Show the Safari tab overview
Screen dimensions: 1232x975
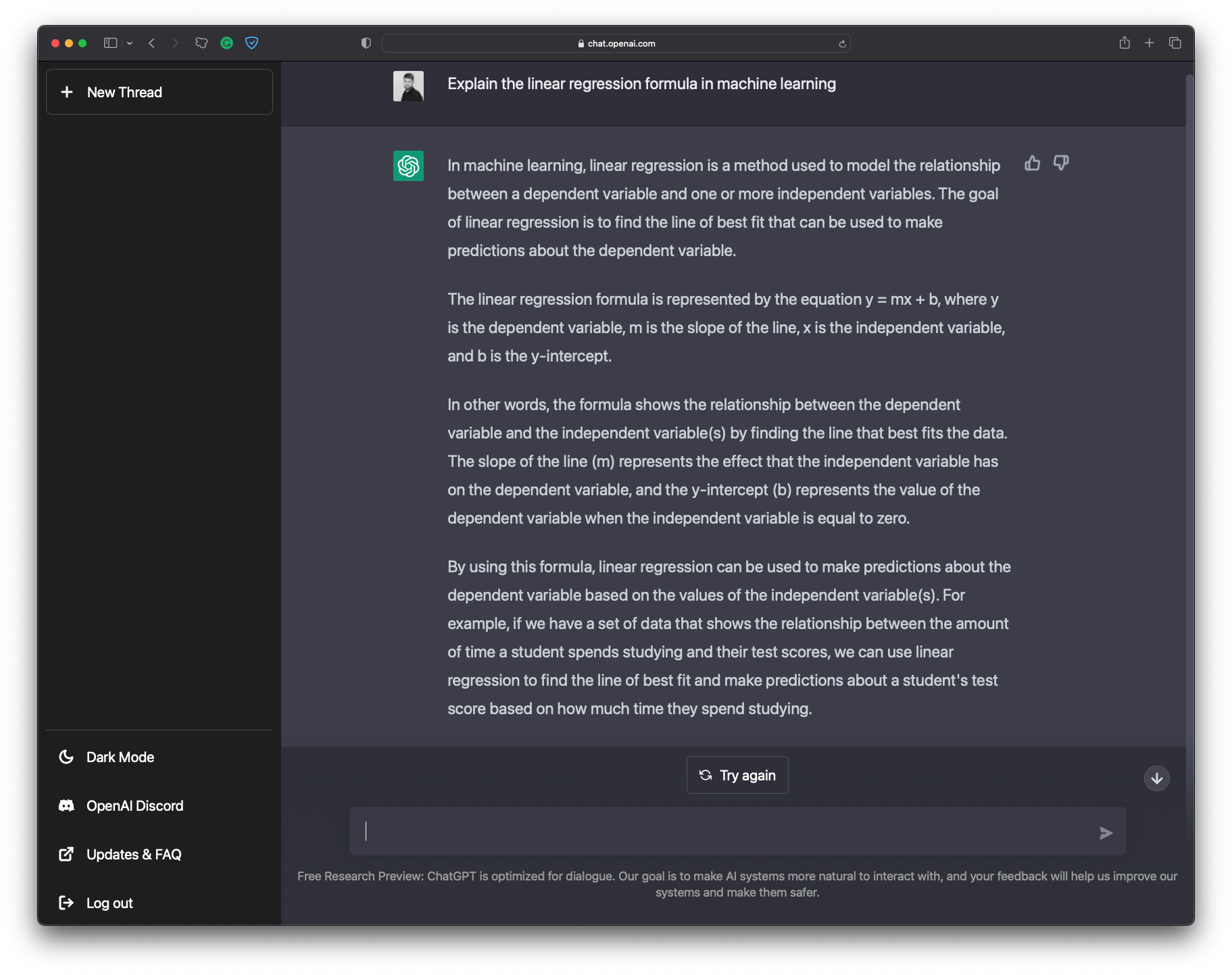coord(1175,43)
